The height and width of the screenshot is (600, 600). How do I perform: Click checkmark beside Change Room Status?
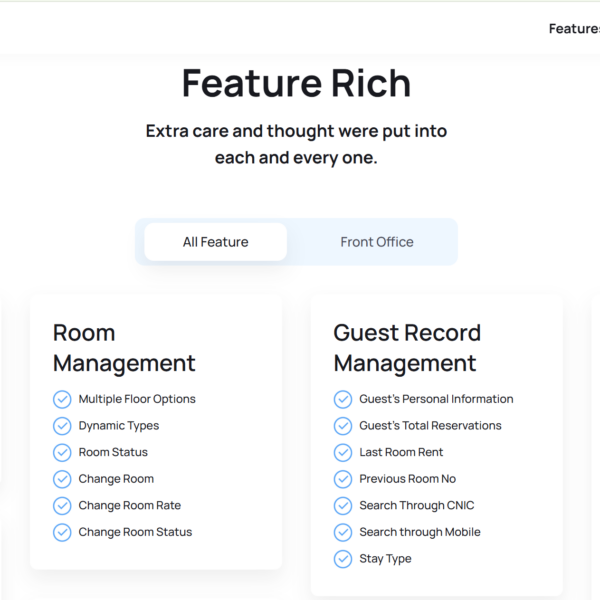62,532
